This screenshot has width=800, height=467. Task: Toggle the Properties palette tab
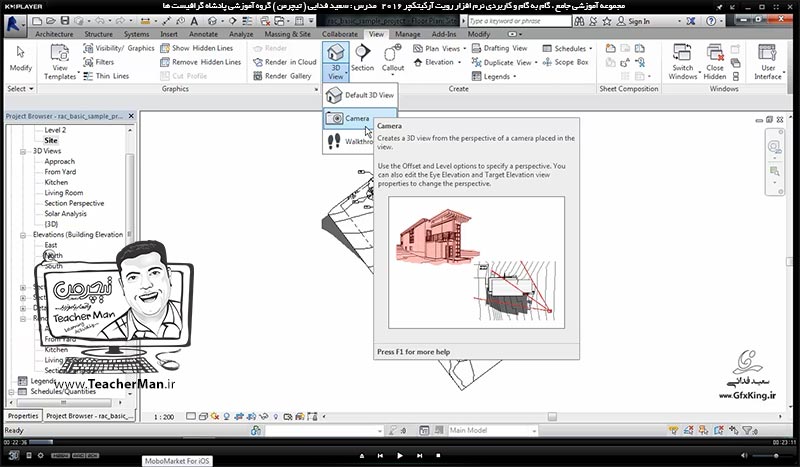click(23, 415)
